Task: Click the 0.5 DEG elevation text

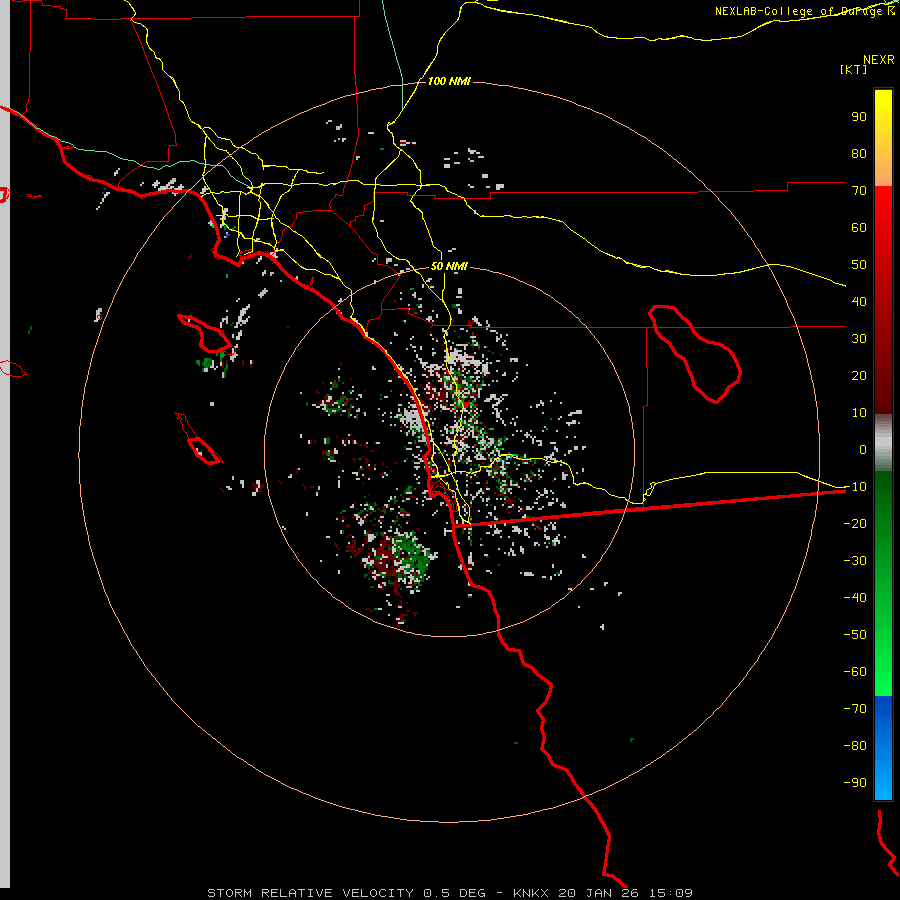Action: (454, 893)
